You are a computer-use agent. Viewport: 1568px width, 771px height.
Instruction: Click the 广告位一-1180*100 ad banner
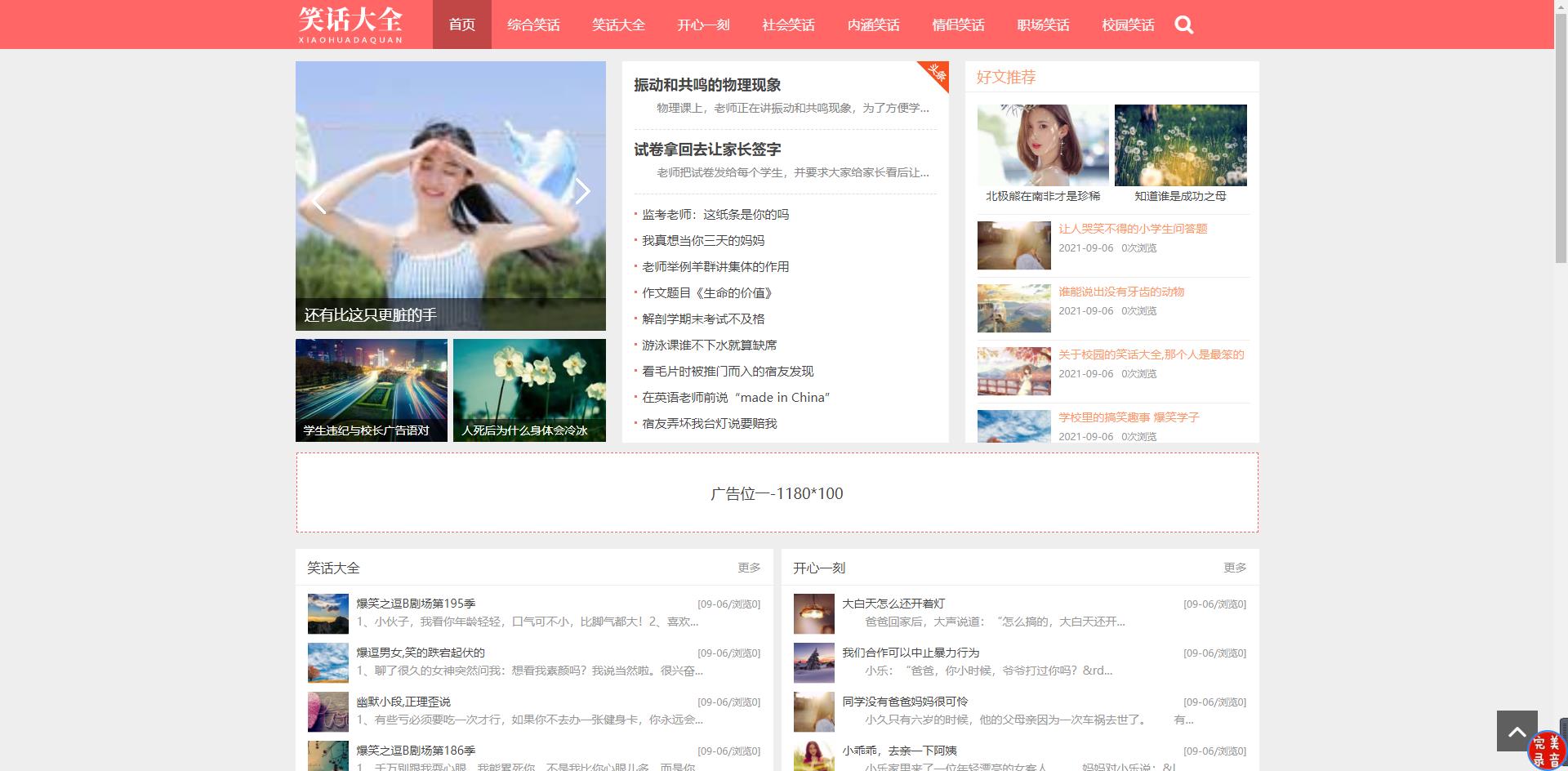pyautogui.click(x=777, y=492)
